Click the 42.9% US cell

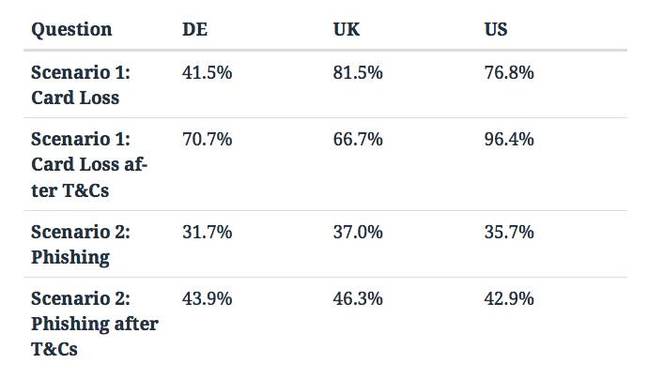click(x=509, y=298)
